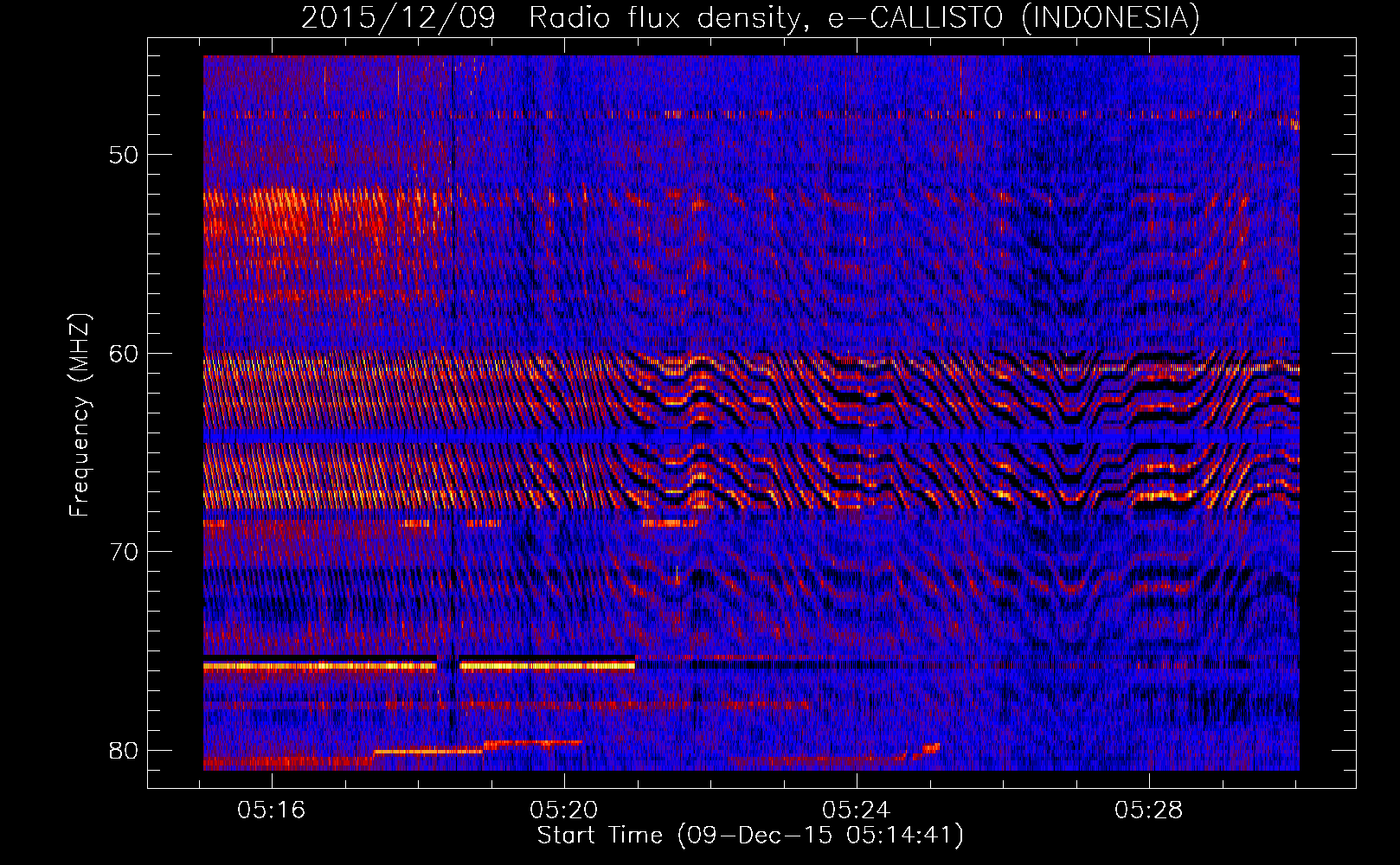Screen dimensions: 1400x865
Task: Click the 05:28 time tick label
Action: coord(1149,811)
